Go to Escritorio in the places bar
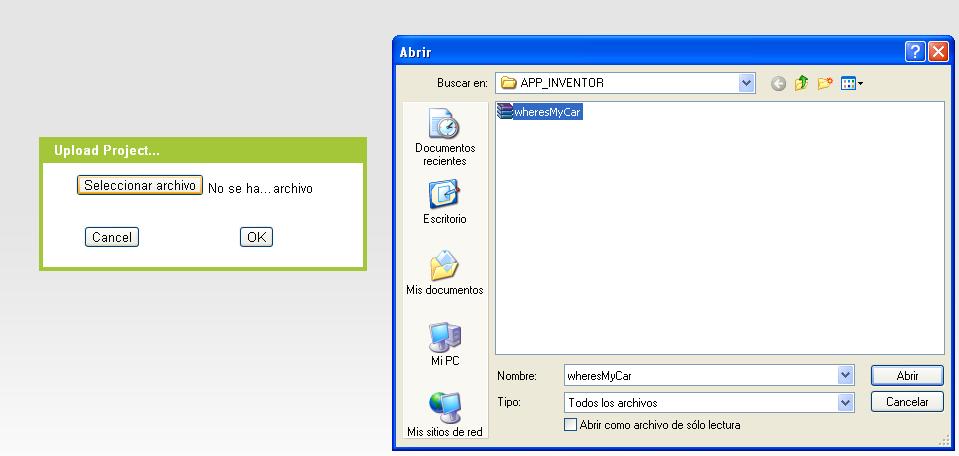 coord(445,202)
